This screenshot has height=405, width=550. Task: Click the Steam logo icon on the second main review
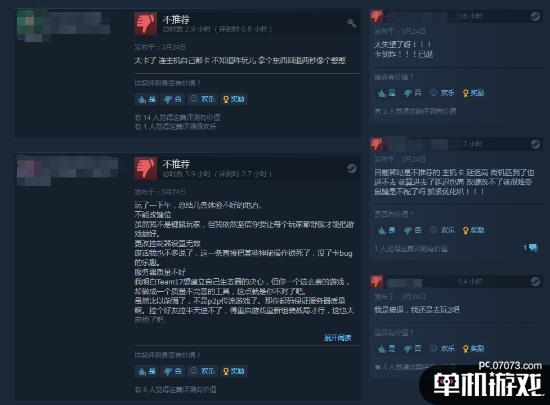pos(351,168)
